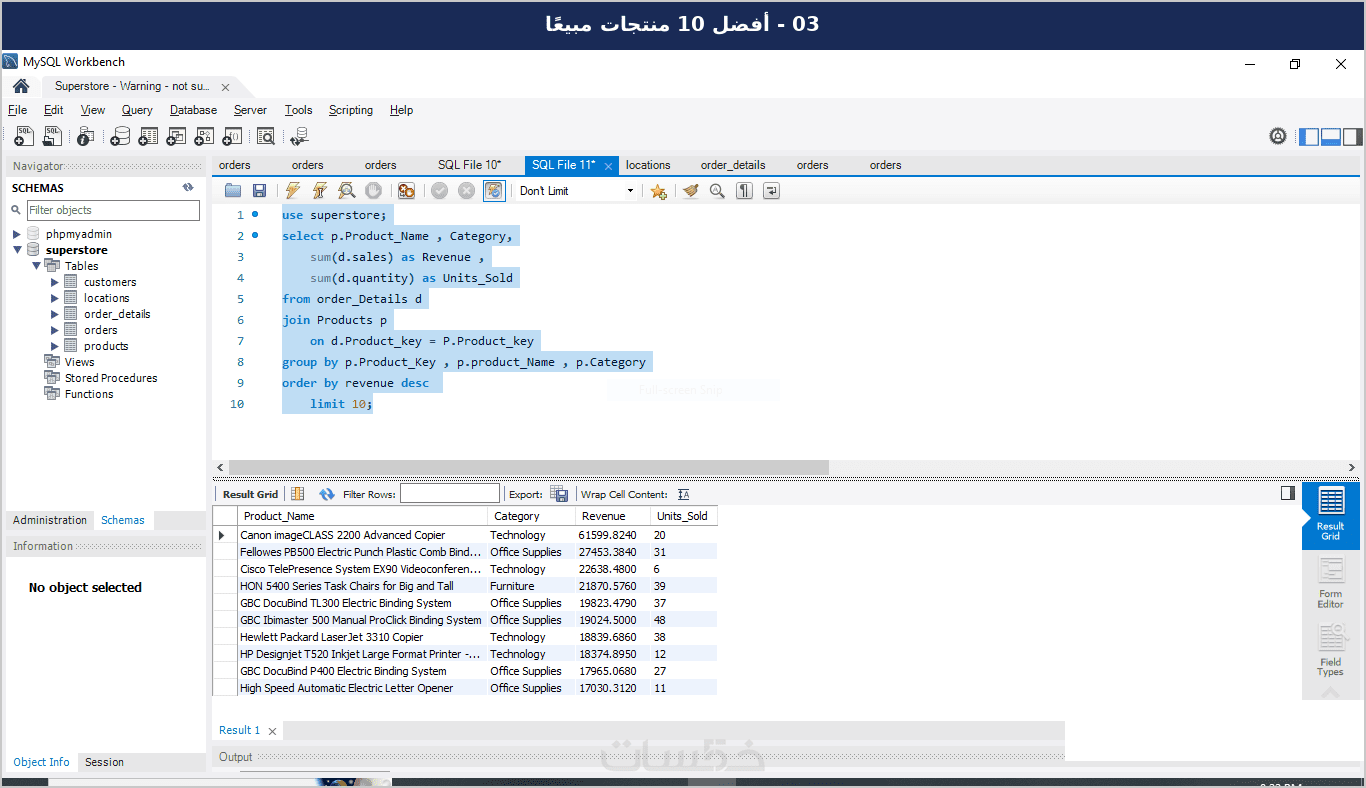Focus the Filter Rows input box
This screenshot has width=1366, height=788.
[x=449, y=494]
